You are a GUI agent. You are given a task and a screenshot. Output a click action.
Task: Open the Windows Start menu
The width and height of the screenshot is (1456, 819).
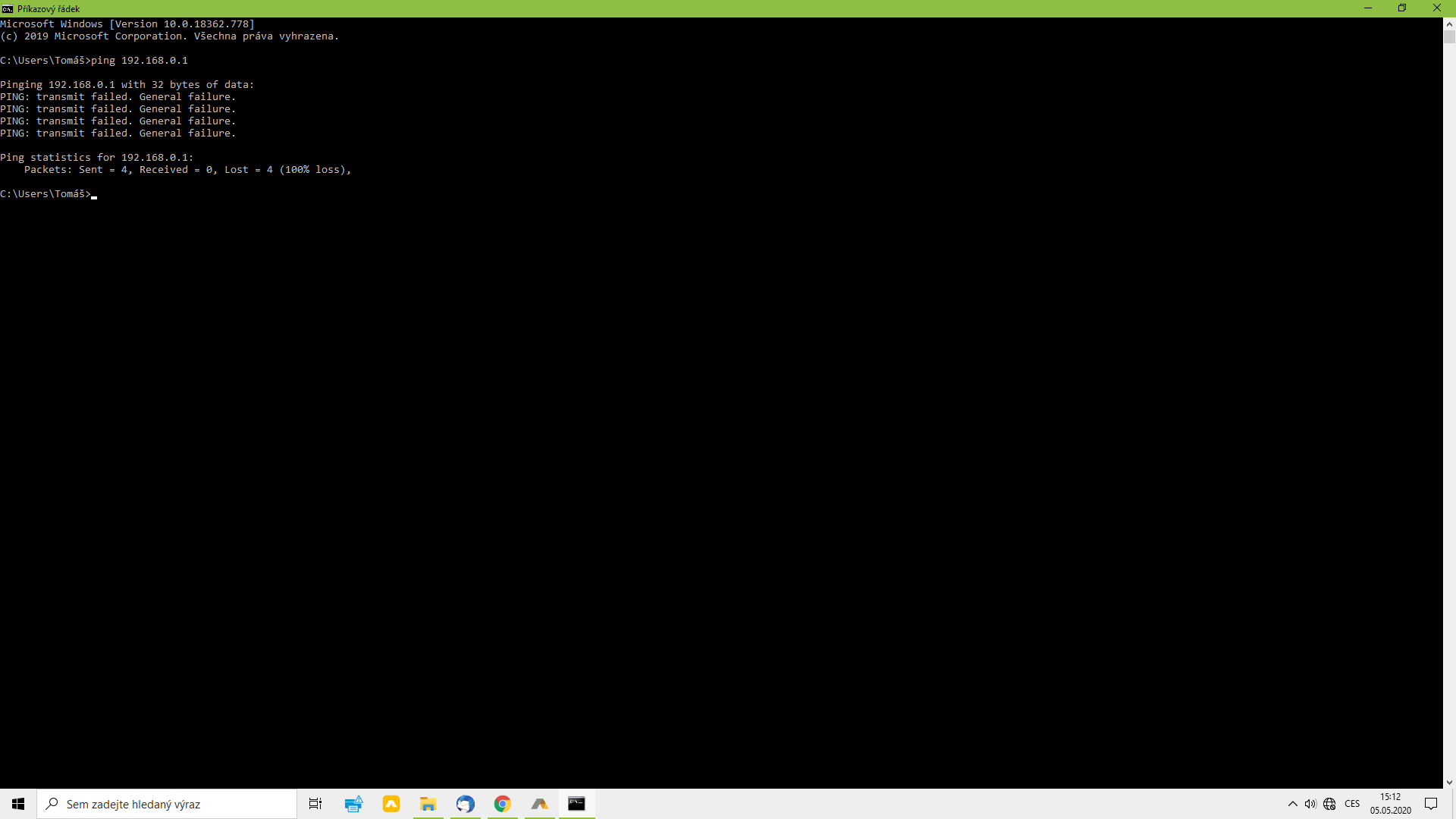[x=18, y=804]
